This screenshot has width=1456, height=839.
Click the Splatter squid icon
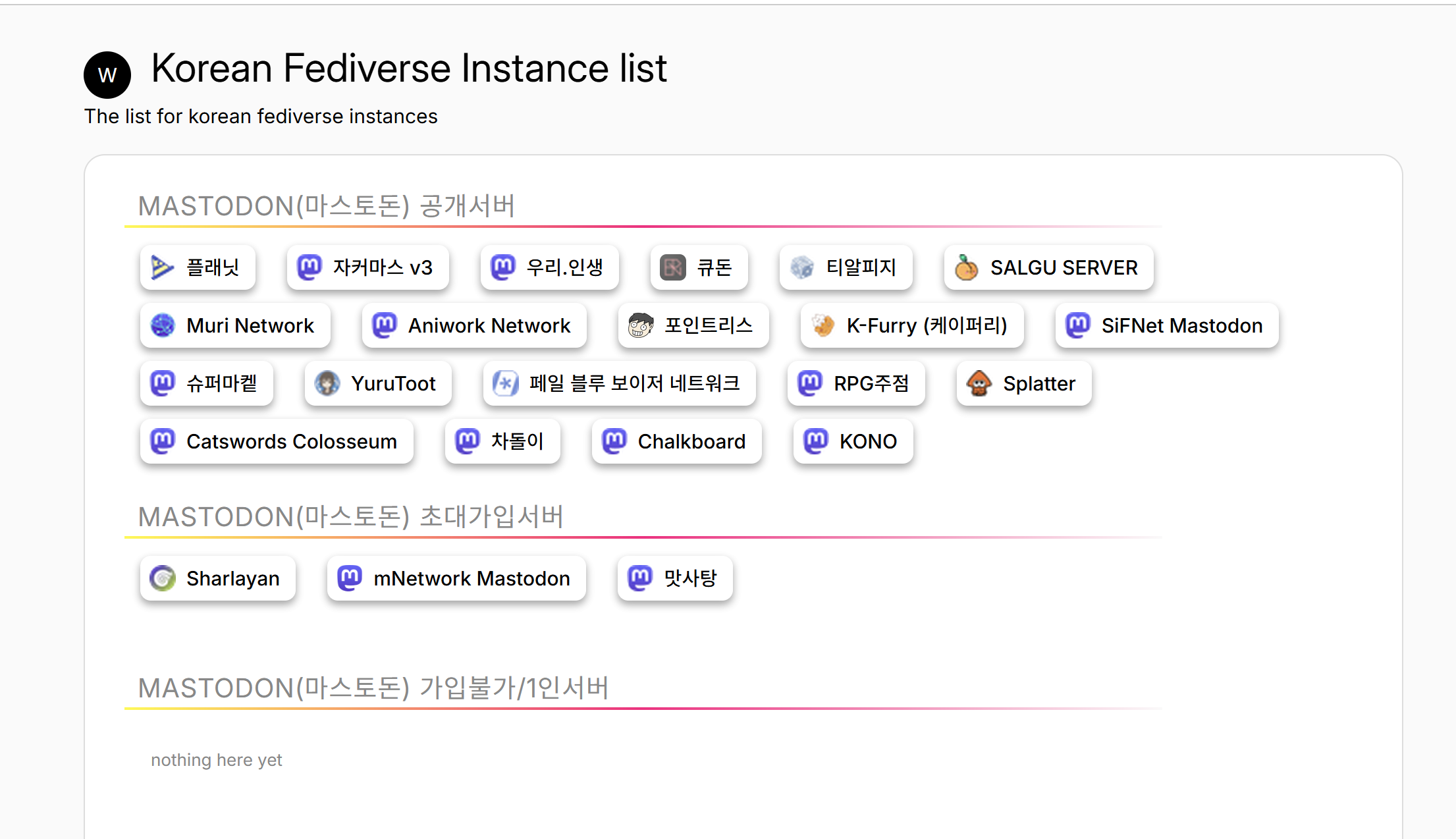pos(979,383)
